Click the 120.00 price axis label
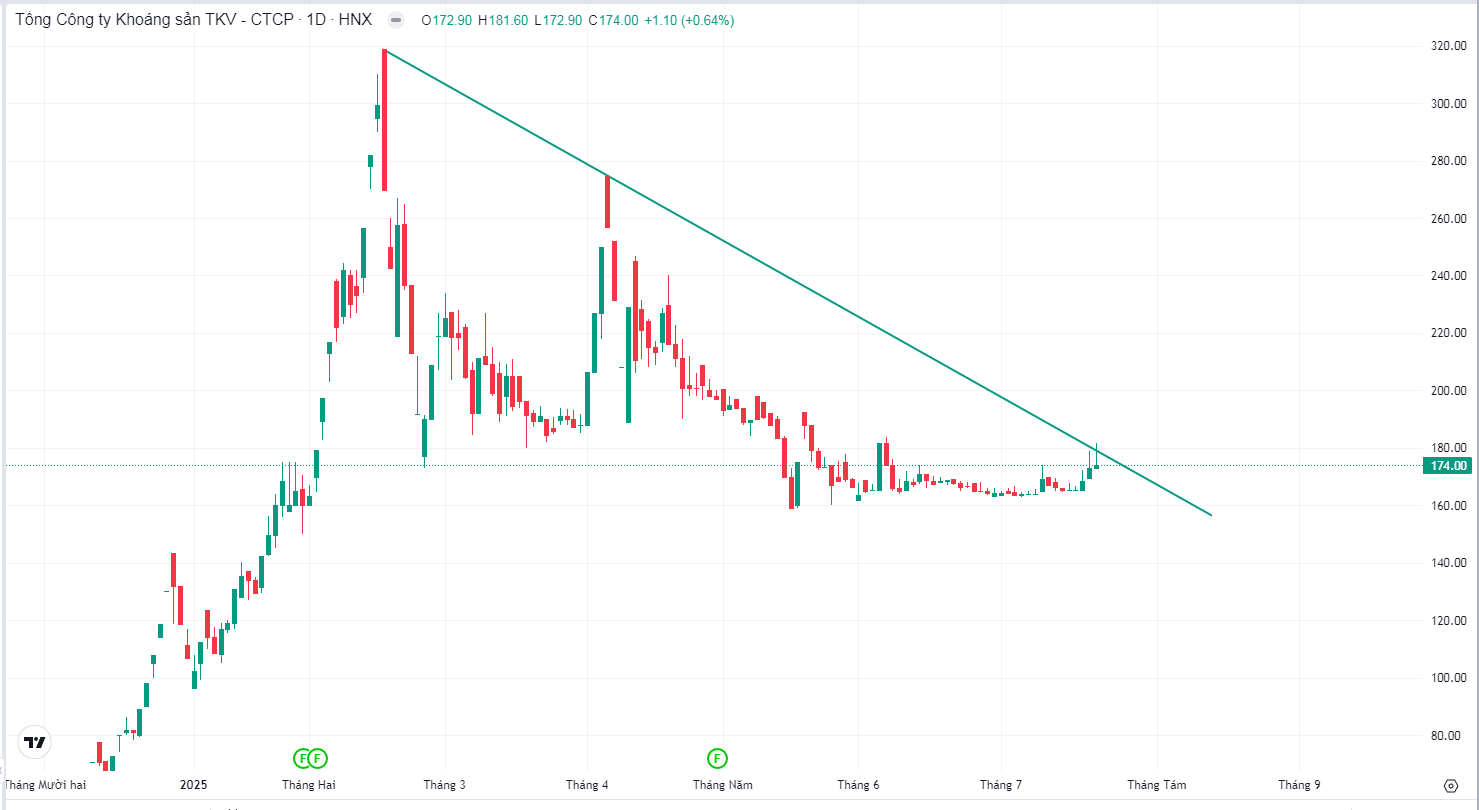The height and width of the screenshot is (810, 1479). 1448,621
